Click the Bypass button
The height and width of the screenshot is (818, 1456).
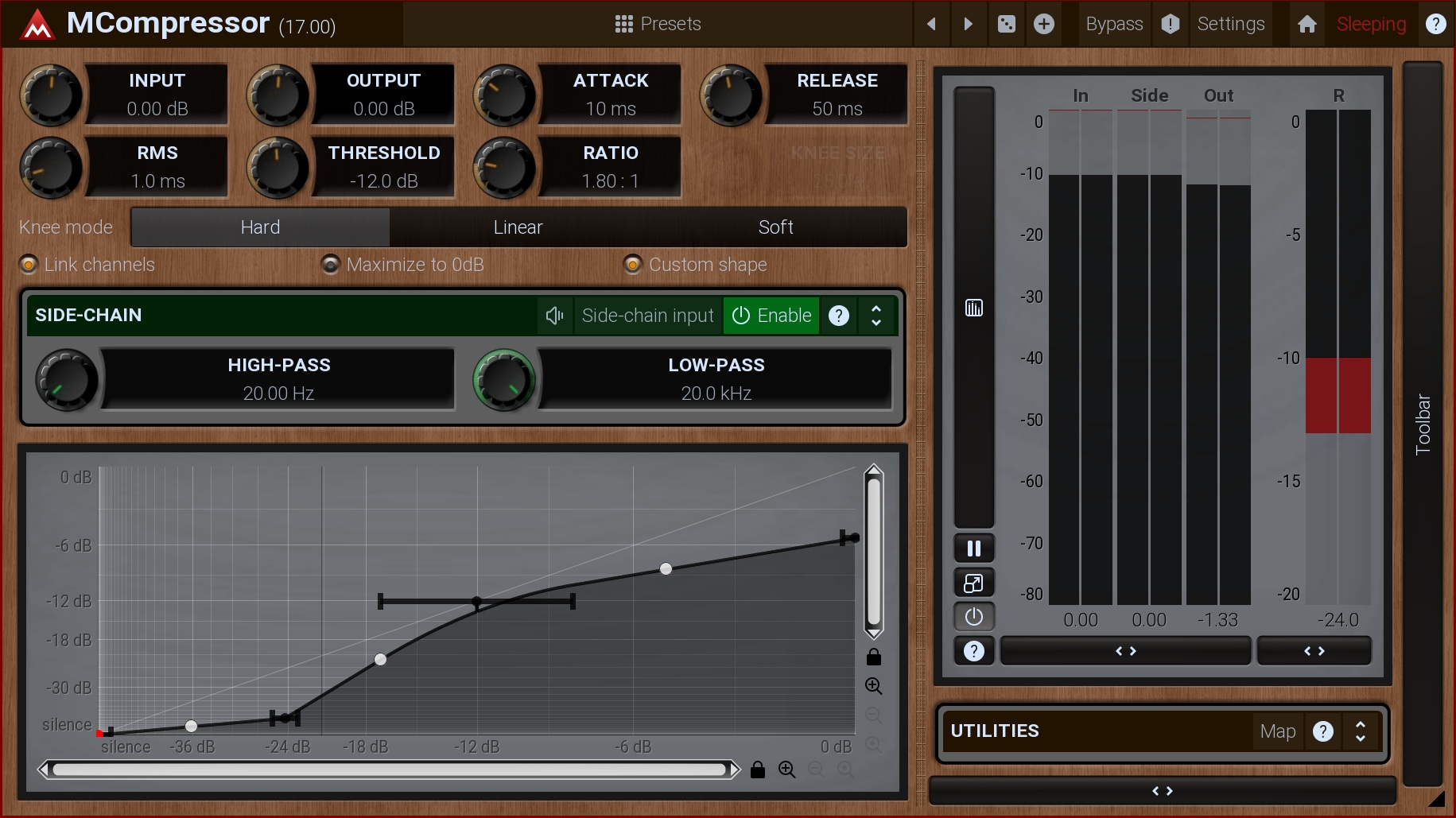1114,24
